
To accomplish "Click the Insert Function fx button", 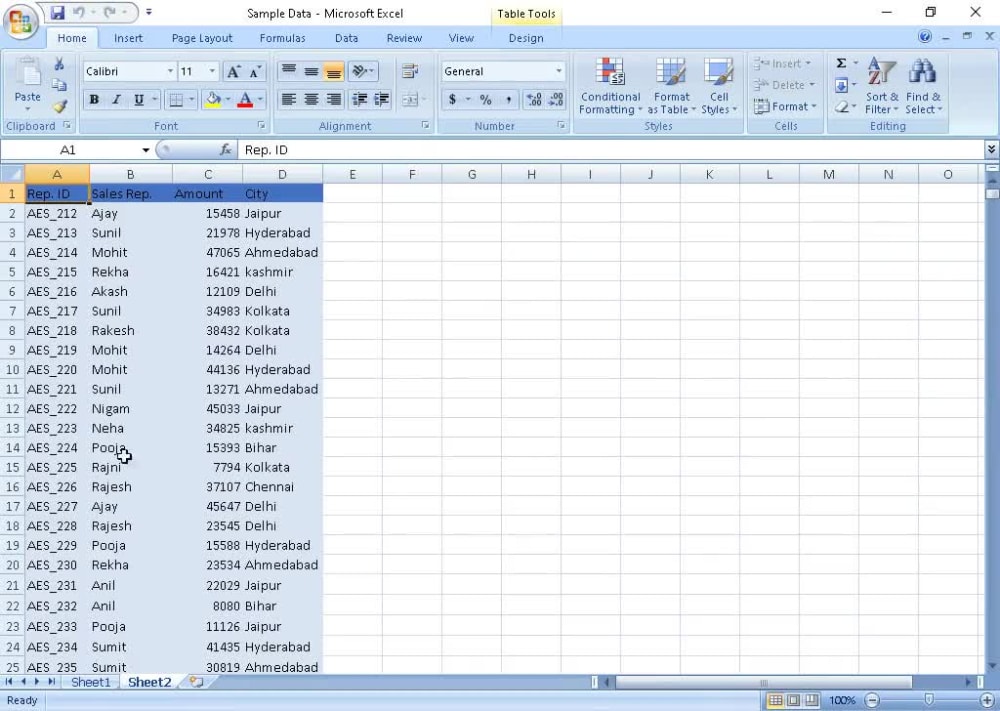I will 224,148.
